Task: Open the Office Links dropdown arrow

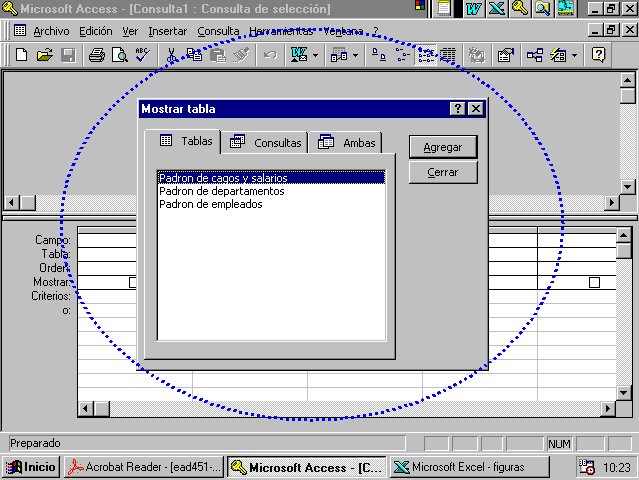Action: [315, 55]
